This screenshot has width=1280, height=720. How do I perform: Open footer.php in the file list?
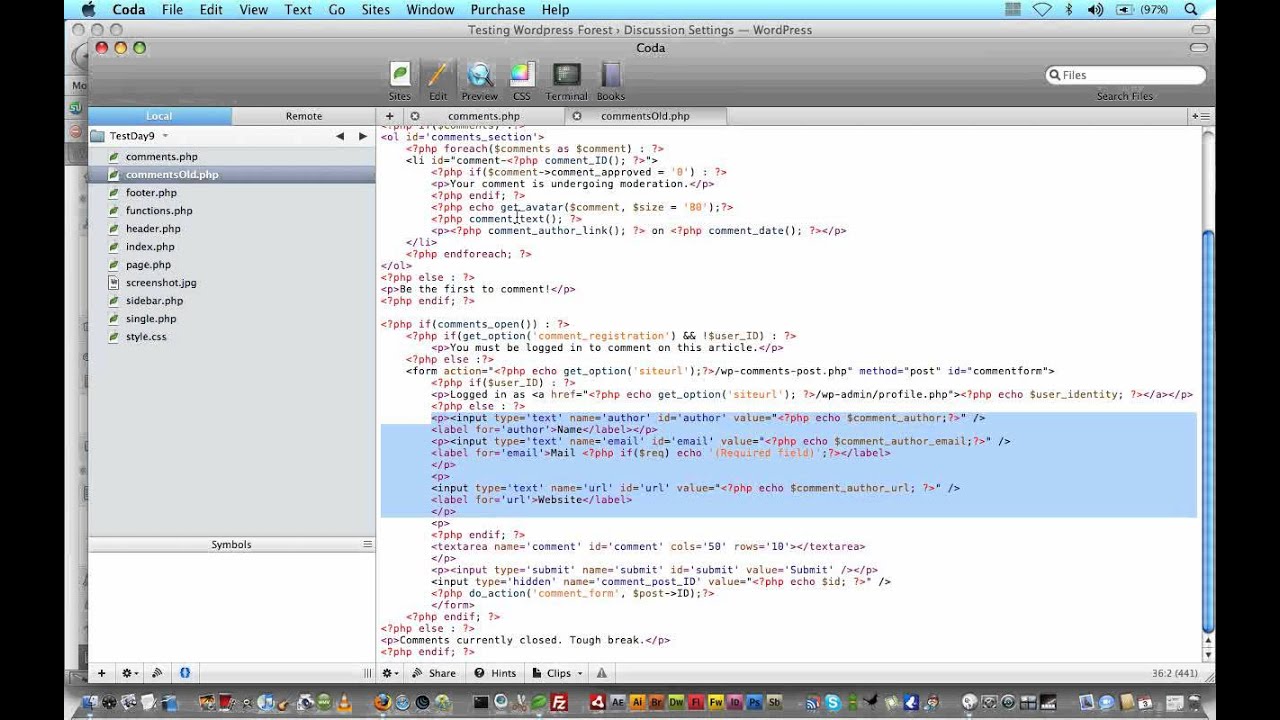point(151,193)
